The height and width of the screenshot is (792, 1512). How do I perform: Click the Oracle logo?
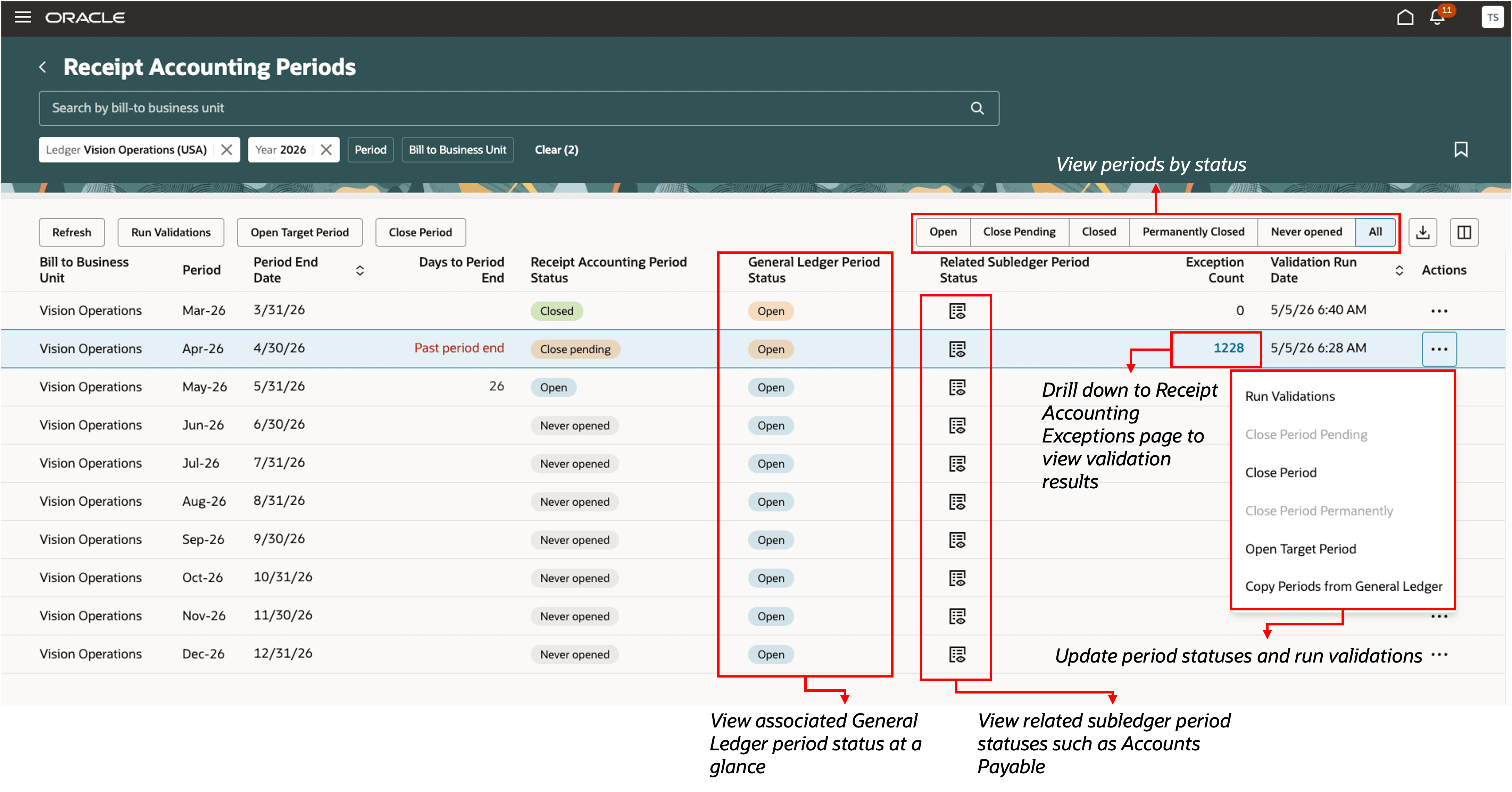[x=85, y=18]
